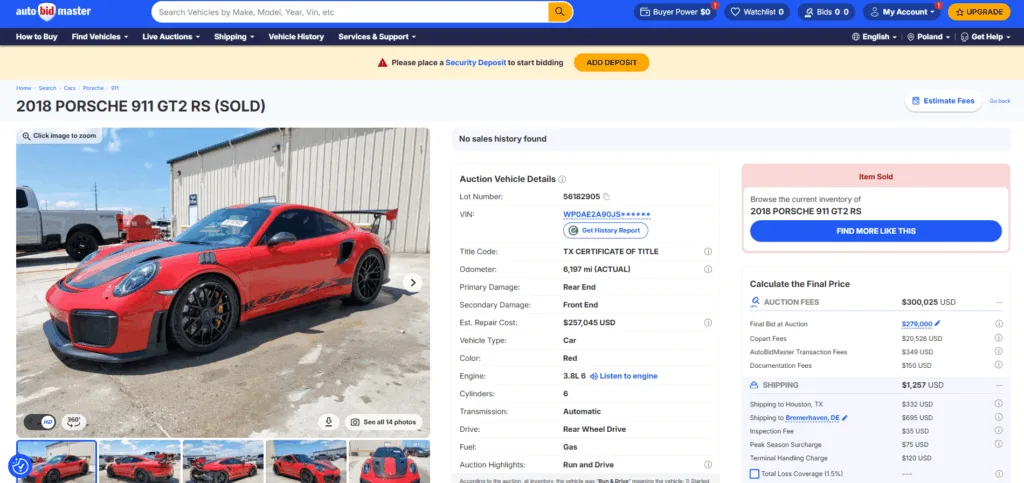Click FIND MORE LIKE THIS button
This screenshot has height=483, width=1024.
pos(876,231)
